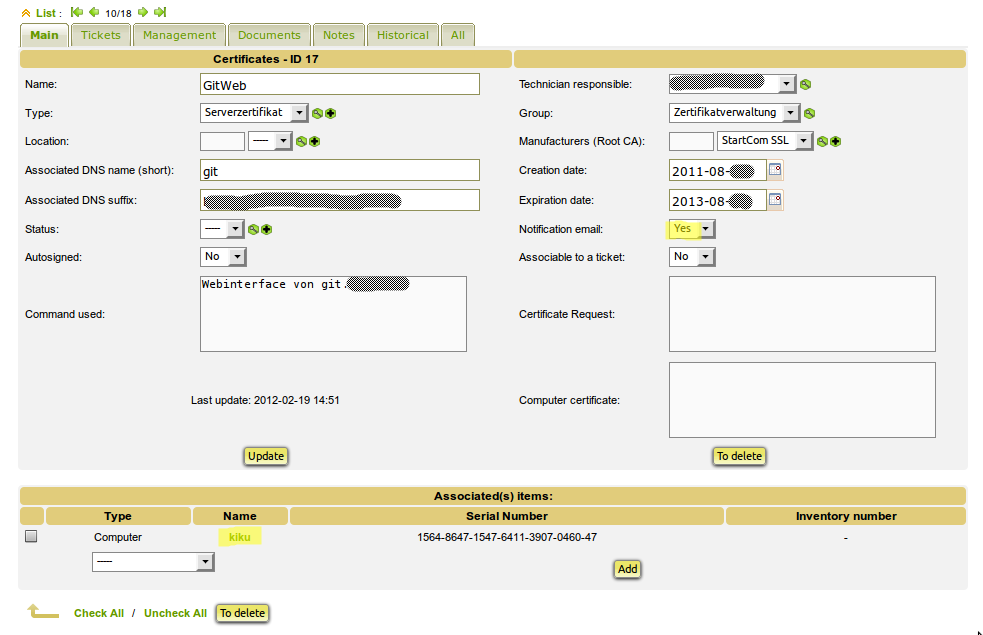Click the add icon beside Manufacturers dropdown
This screenshot has height=635, width=983.
pos(835,142)
